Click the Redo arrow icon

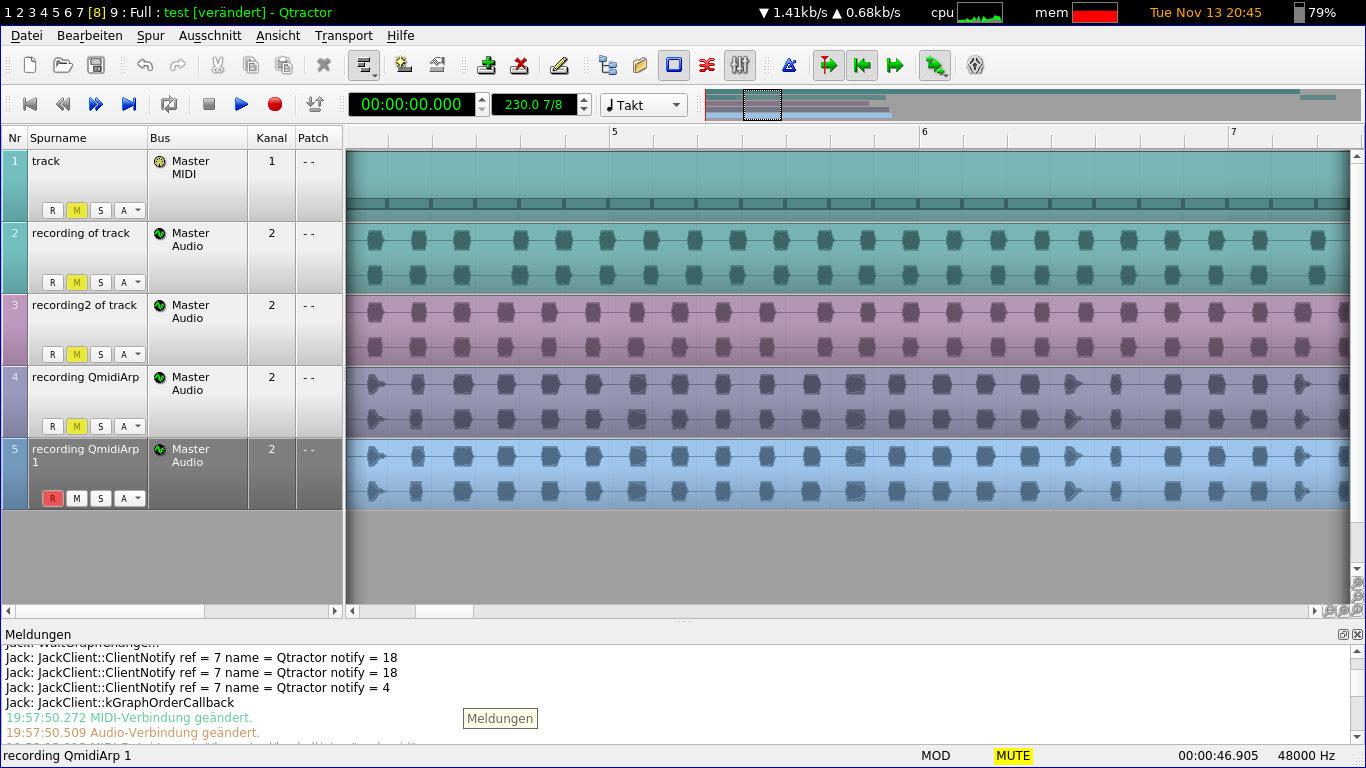(178, 65)
